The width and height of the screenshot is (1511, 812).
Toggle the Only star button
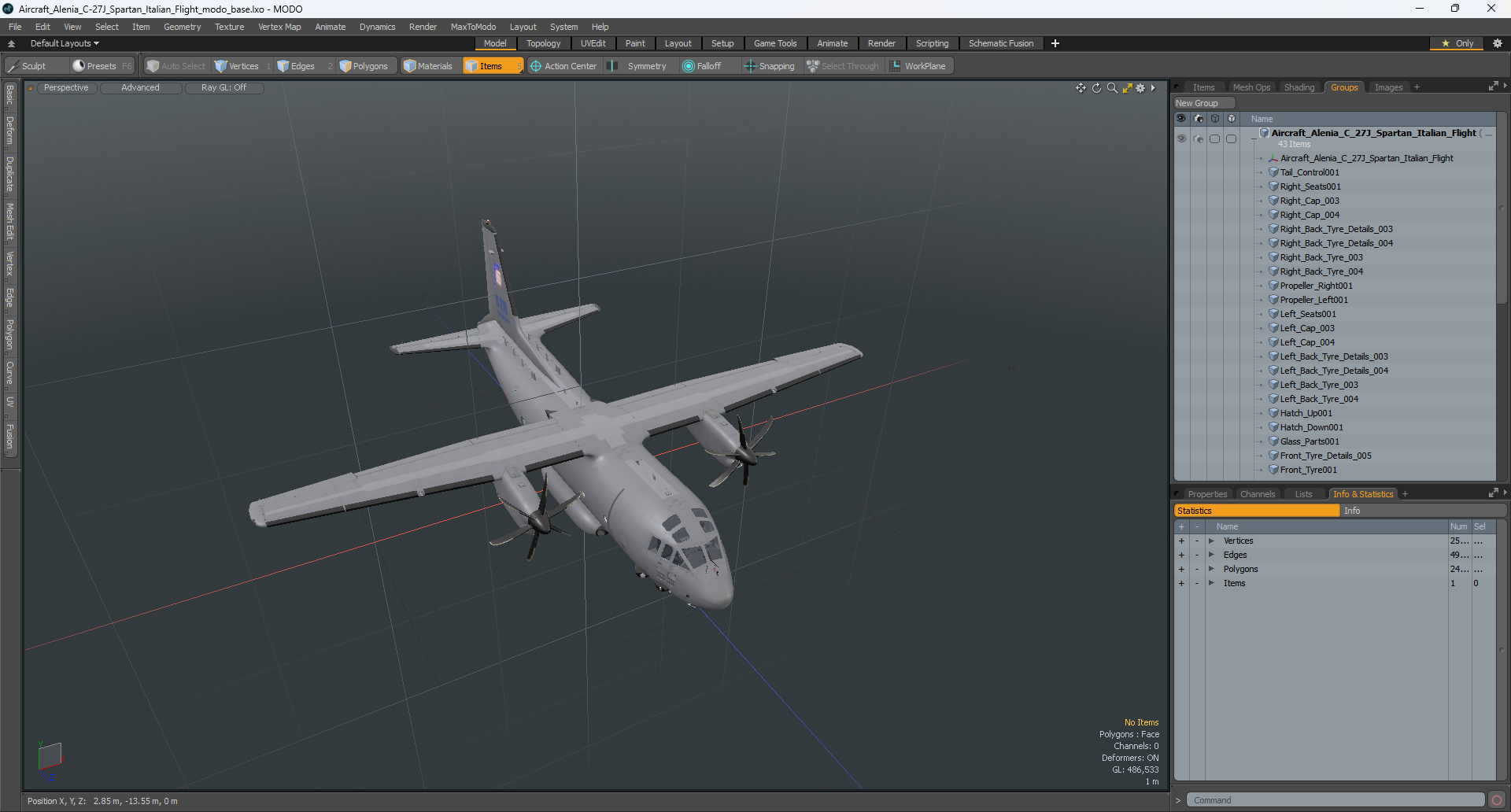pos(1457,43)
